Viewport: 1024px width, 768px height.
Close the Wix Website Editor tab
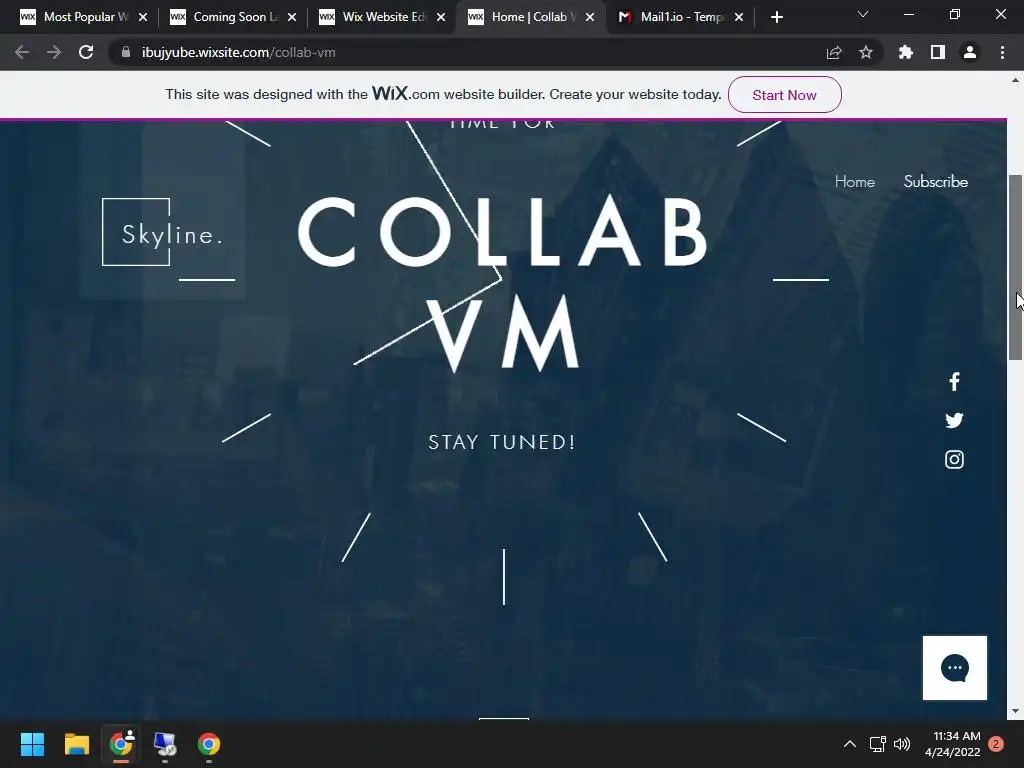coord(441,17)
